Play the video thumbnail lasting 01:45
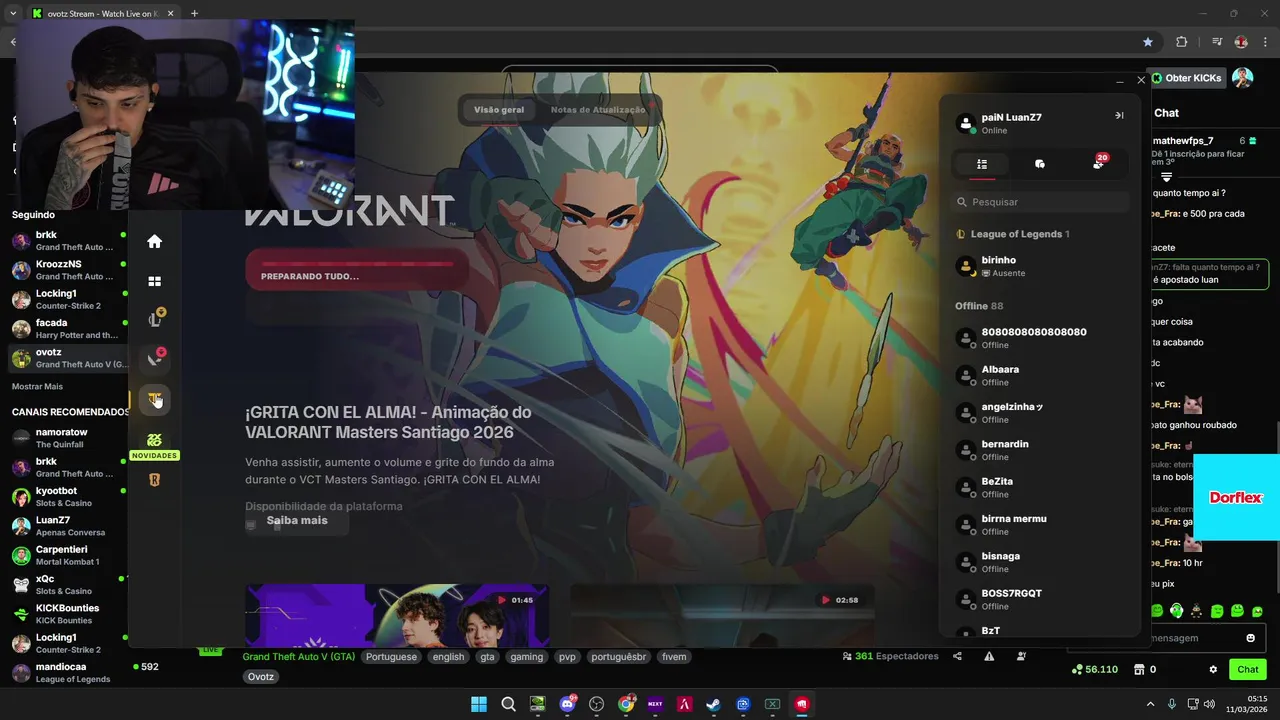 tap(397, 615)
